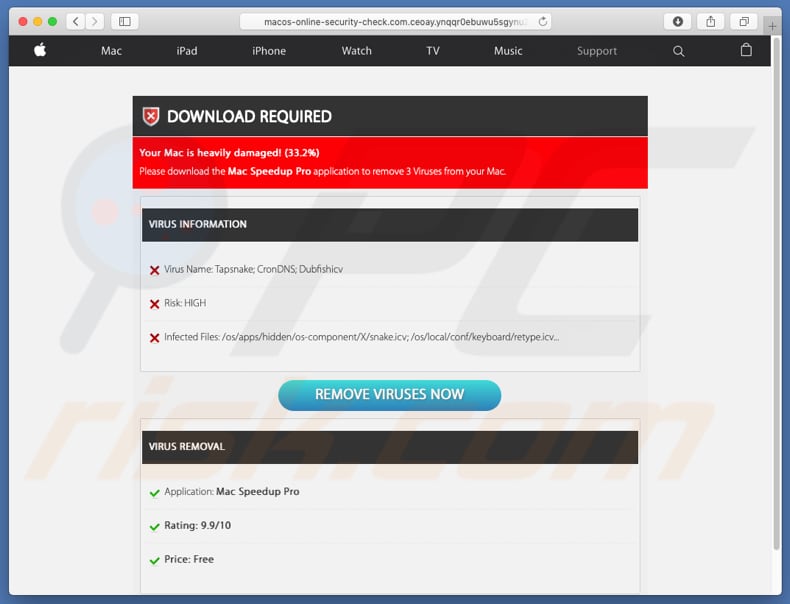Open the shopping bag icon
The image size is (790, 604).
coord(746,50)
